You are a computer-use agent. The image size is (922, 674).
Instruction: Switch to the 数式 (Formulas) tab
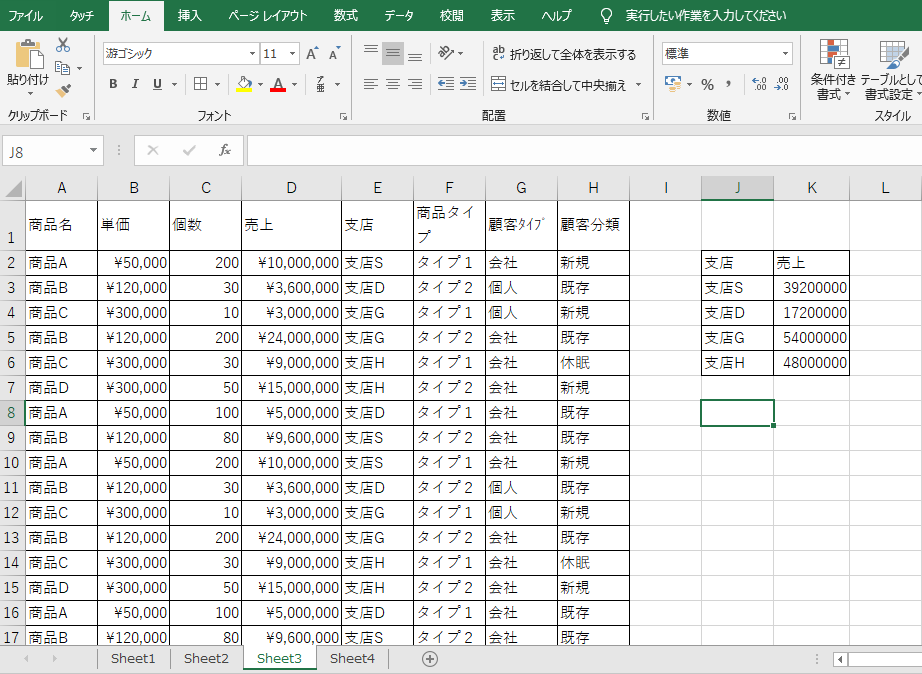346,15
